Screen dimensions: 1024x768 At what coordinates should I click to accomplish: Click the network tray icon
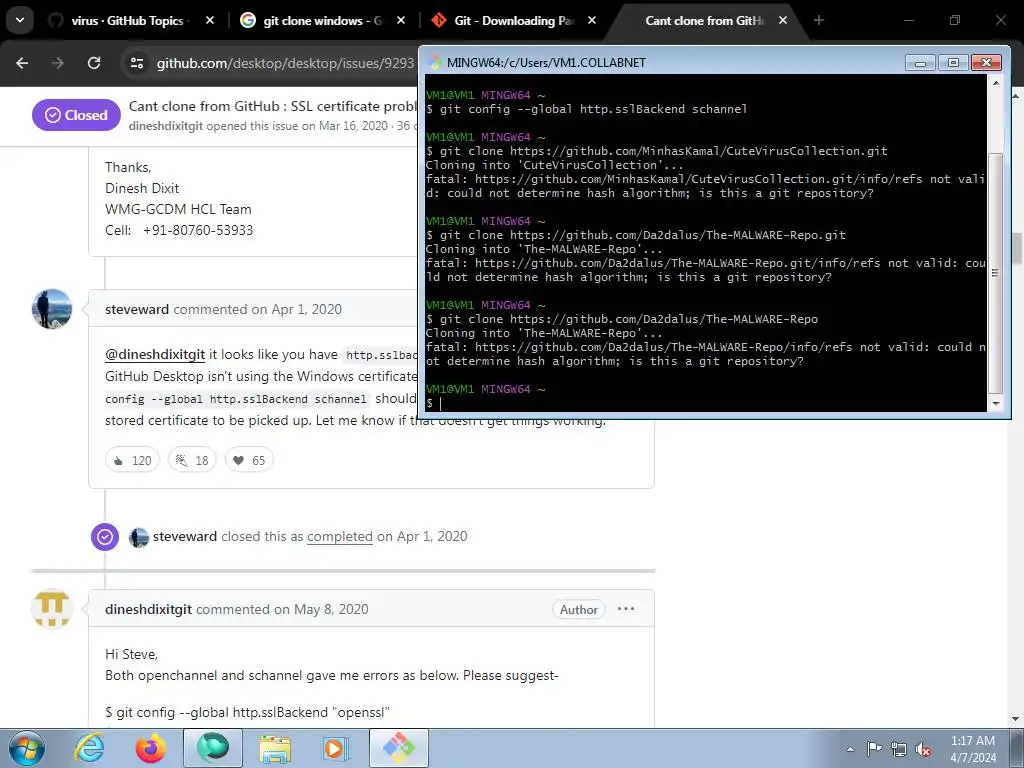click(899, 749)
